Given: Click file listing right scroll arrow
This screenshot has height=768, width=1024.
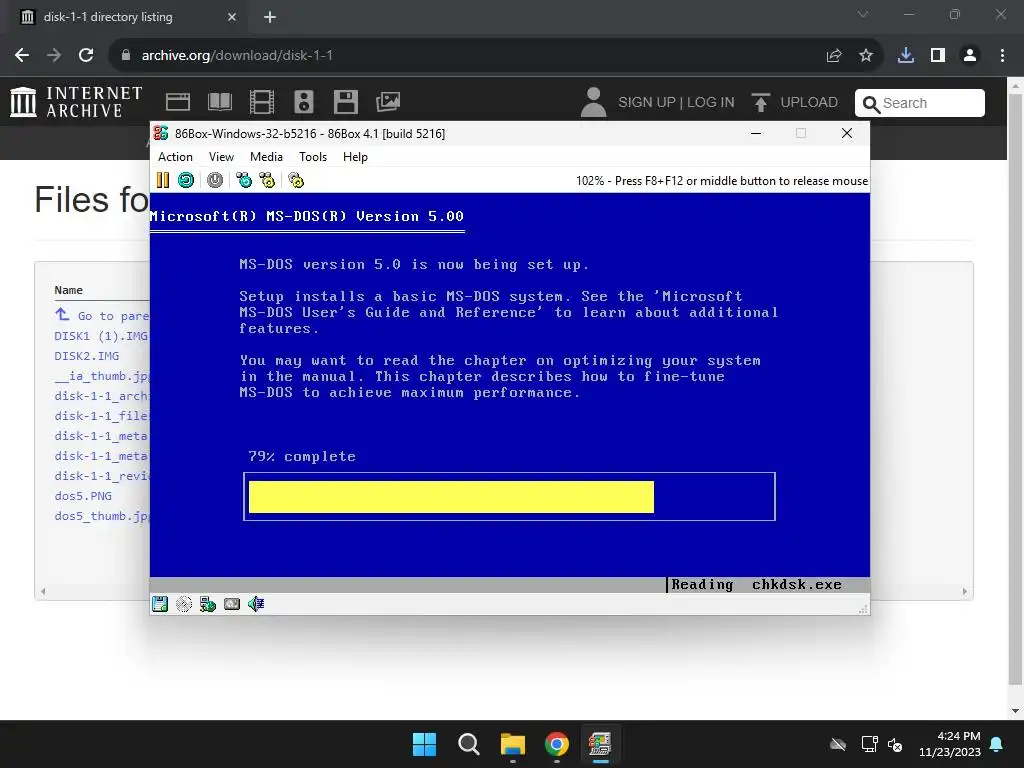Looking at the screenshot, I should coord(965,592).
